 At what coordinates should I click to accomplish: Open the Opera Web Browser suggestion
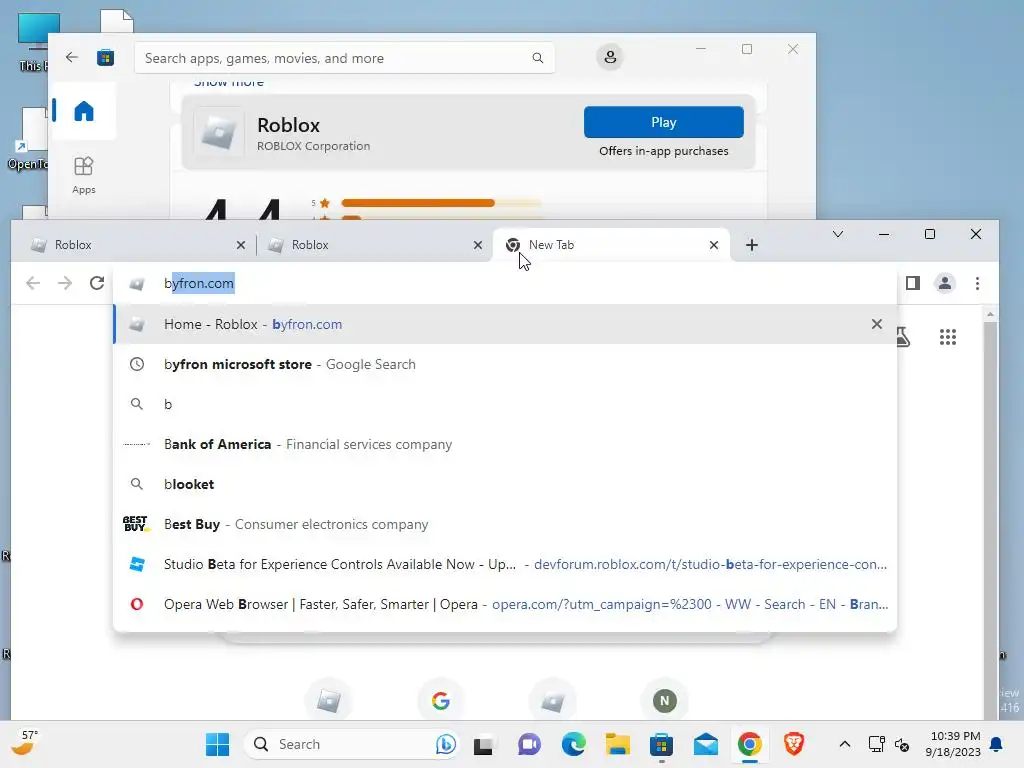tap(505, 604)
